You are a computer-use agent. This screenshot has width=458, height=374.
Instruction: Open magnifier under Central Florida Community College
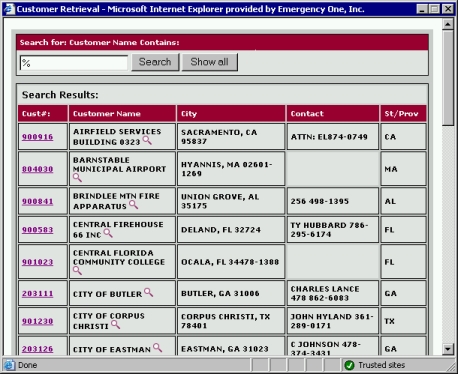click(x=77, y=271)
